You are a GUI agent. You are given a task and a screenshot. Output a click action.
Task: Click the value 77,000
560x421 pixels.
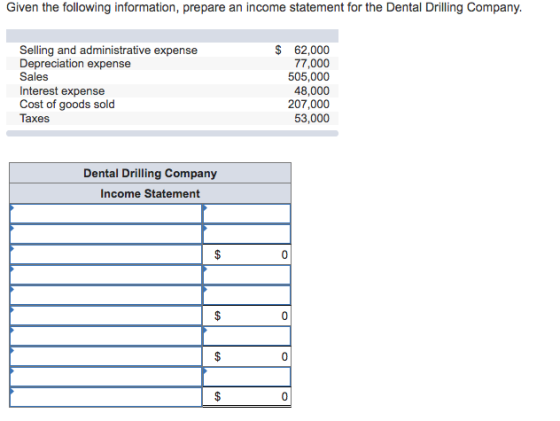pos(312,64)
